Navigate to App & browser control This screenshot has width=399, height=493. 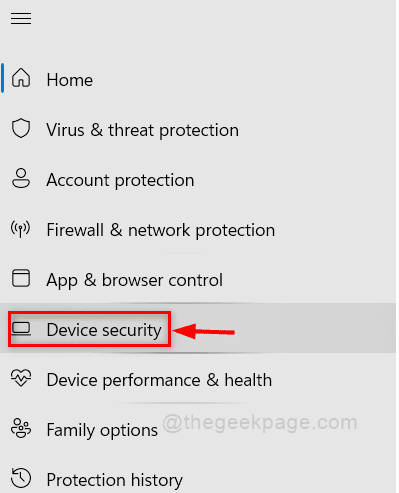coord(135,280)
